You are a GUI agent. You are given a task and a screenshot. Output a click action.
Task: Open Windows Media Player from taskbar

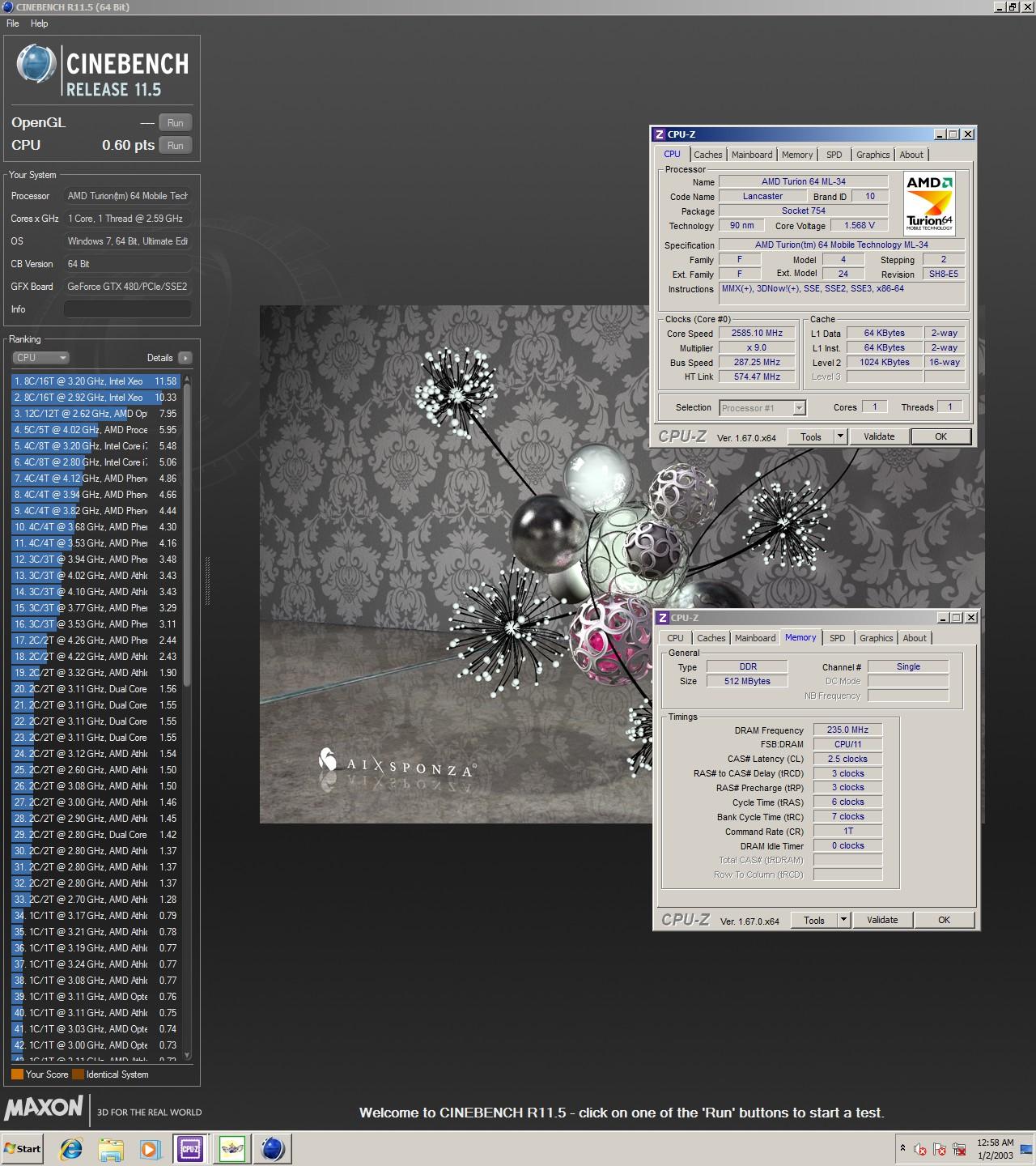pyautogui.click(x=150, y=1148)
